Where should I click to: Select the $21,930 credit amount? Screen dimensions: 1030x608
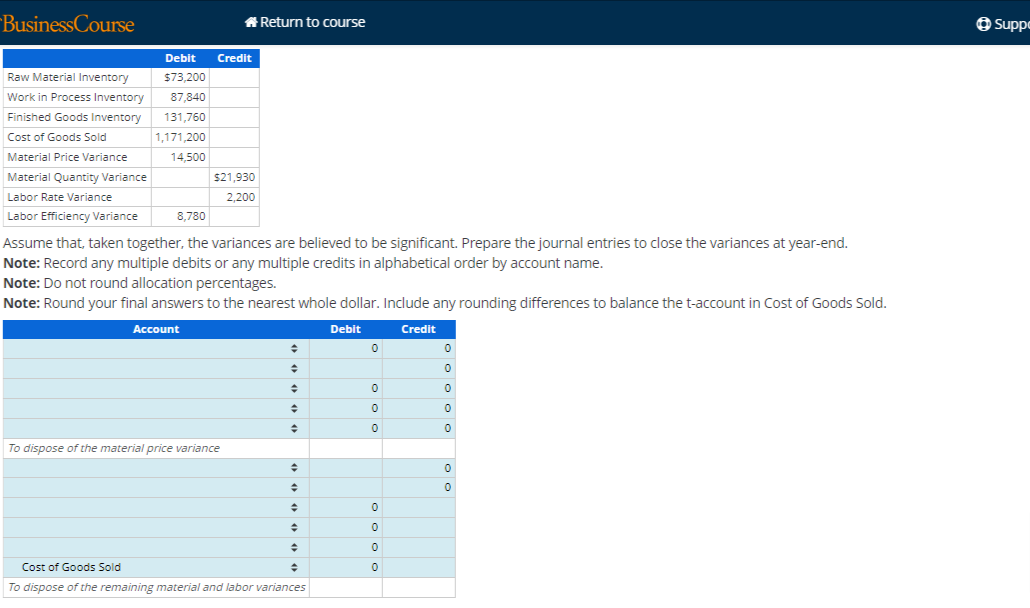click(235, 177)
